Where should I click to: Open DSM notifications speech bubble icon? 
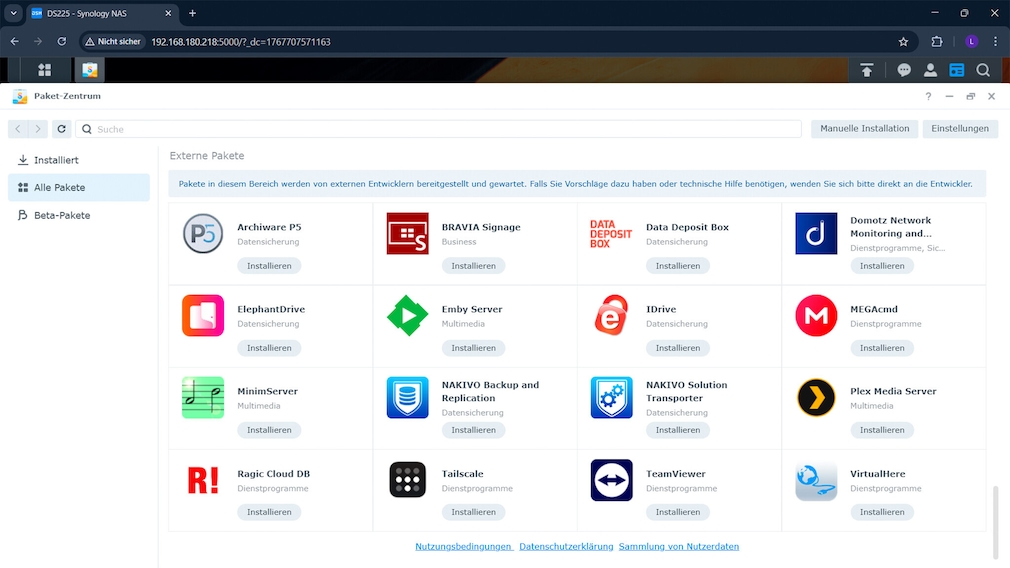click(904, 70)
